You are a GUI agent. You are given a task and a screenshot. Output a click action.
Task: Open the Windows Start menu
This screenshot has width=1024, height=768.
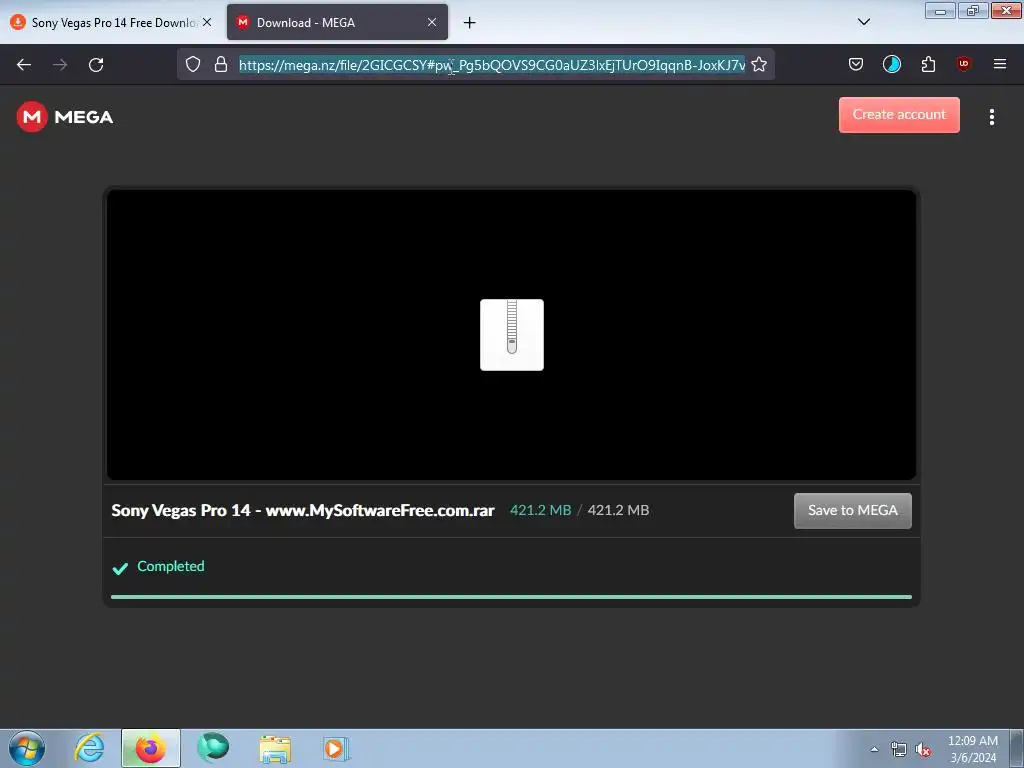(x=27, y=748)
